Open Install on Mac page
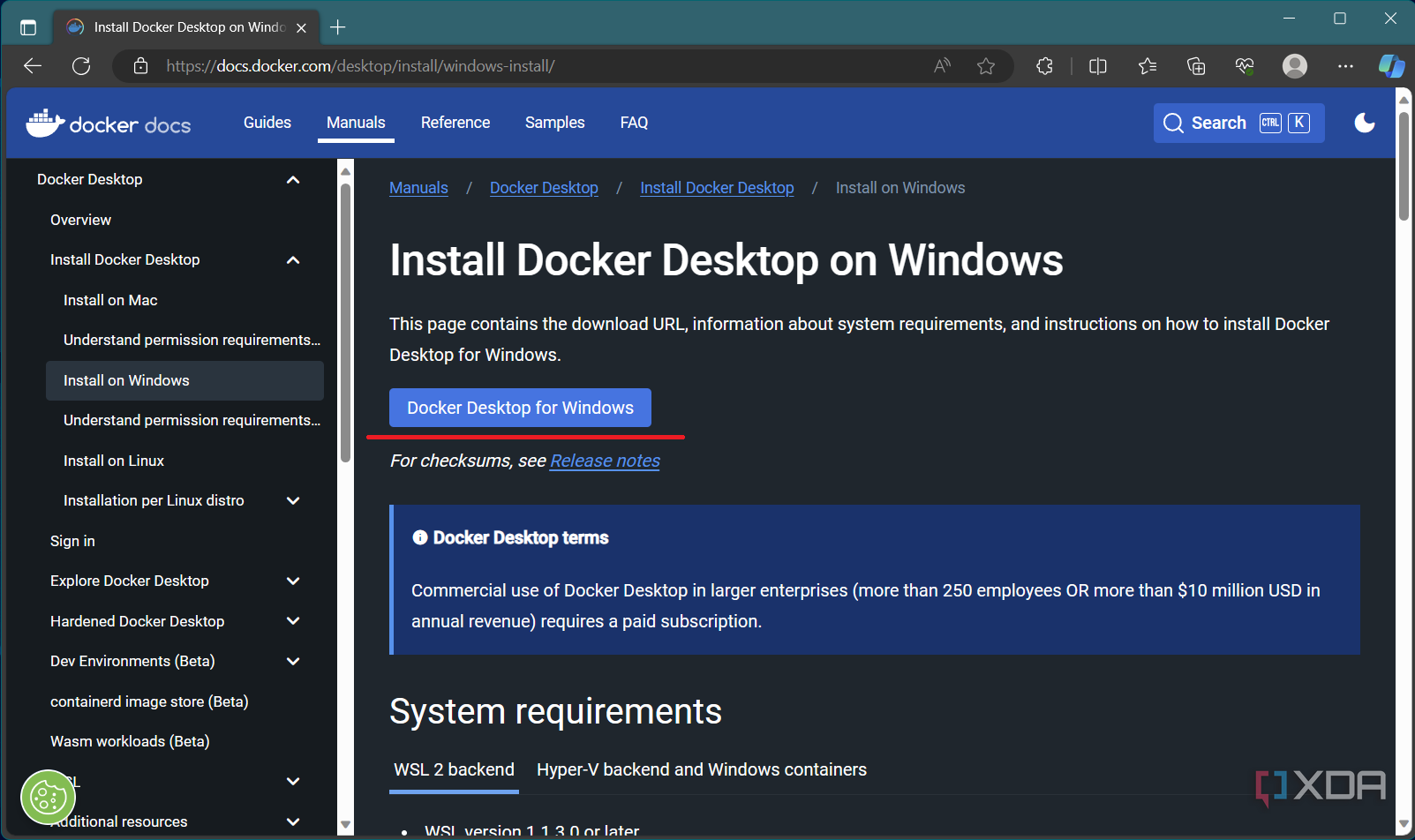Image resolution: width=1415 pixels, height=840 pixels. [110, 300]
